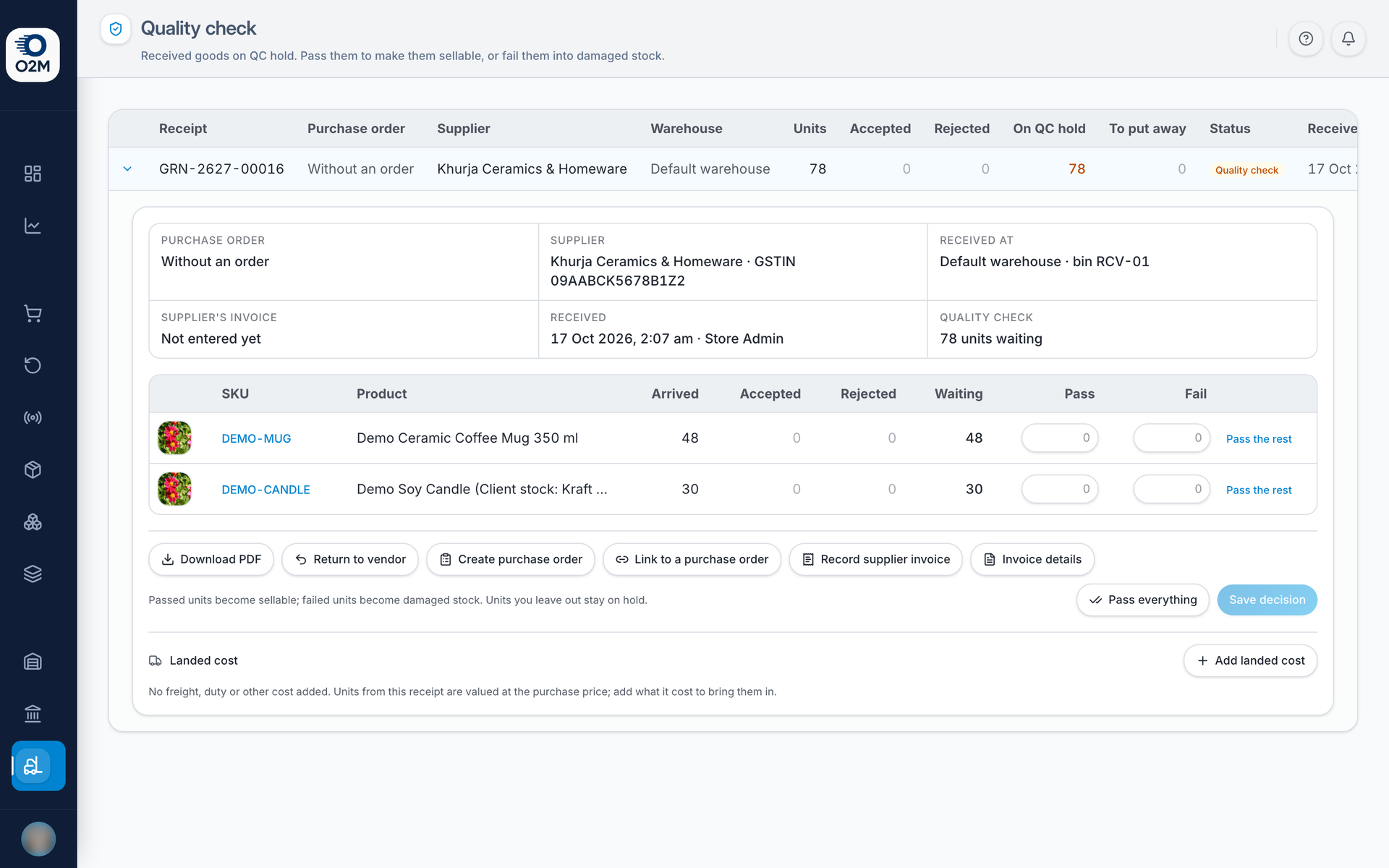
Task: Open the layers stack icon in sidebar
Action: pos(33,574)
